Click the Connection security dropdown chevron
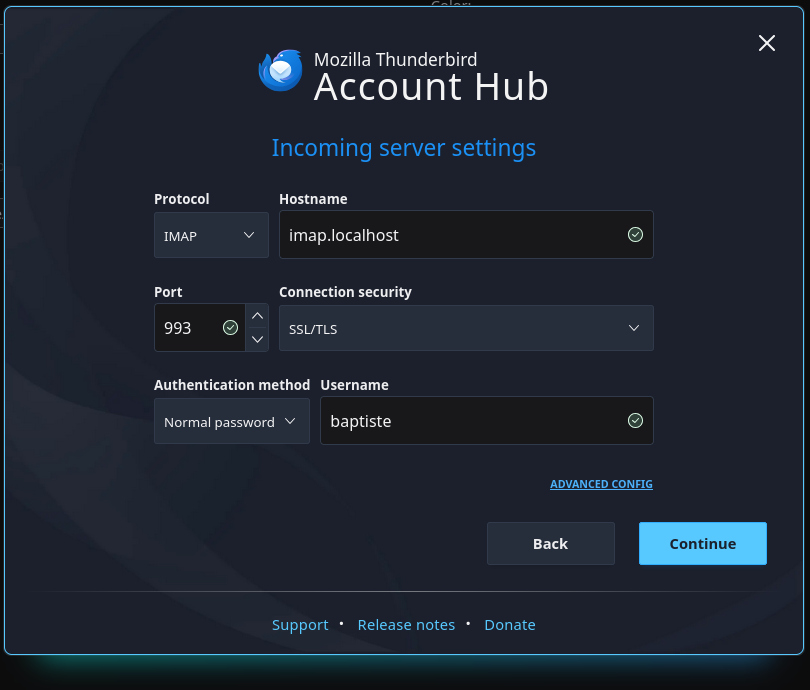Viewport: 810px width, 690px height. [633, 327]
